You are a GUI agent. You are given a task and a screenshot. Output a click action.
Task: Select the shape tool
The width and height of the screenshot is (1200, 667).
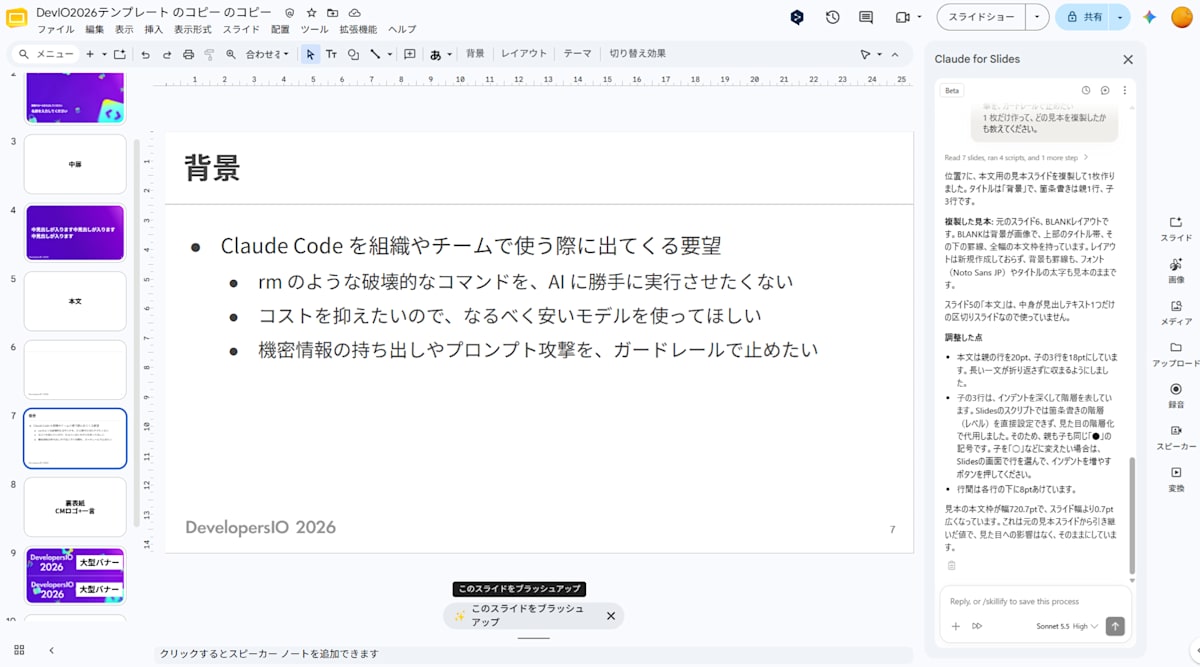coord(353,54)
